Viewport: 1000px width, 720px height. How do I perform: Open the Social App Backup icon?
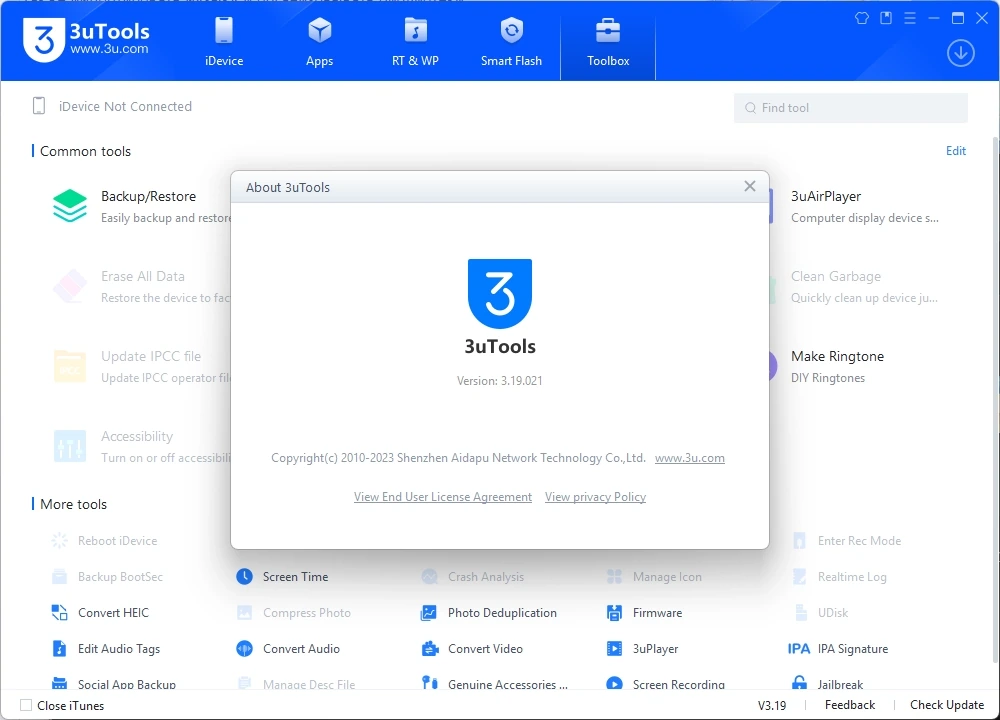click(59, 684)
